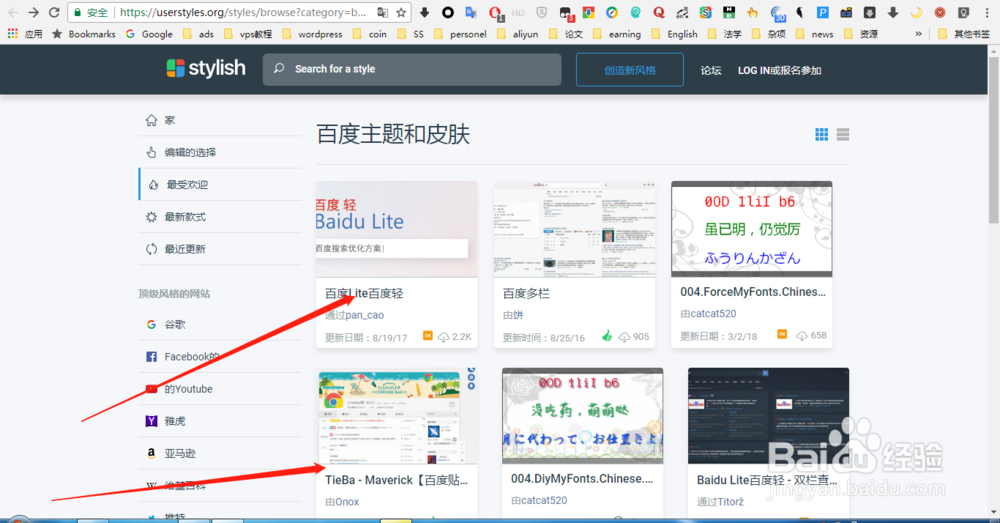Open Chrome three-dot menu
Screen dimensions: 1000x523
987,12
